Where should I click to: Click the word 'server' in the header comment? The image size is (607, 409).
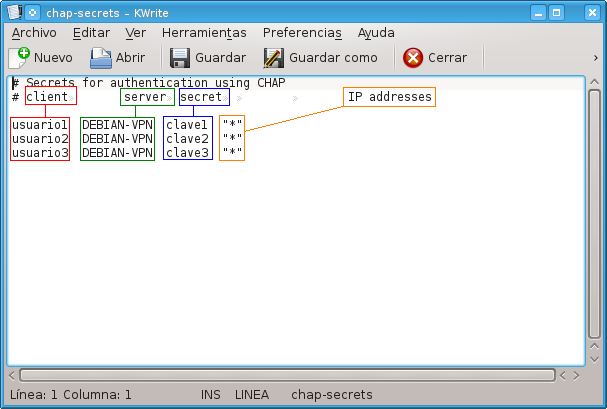tap(145, 96)
